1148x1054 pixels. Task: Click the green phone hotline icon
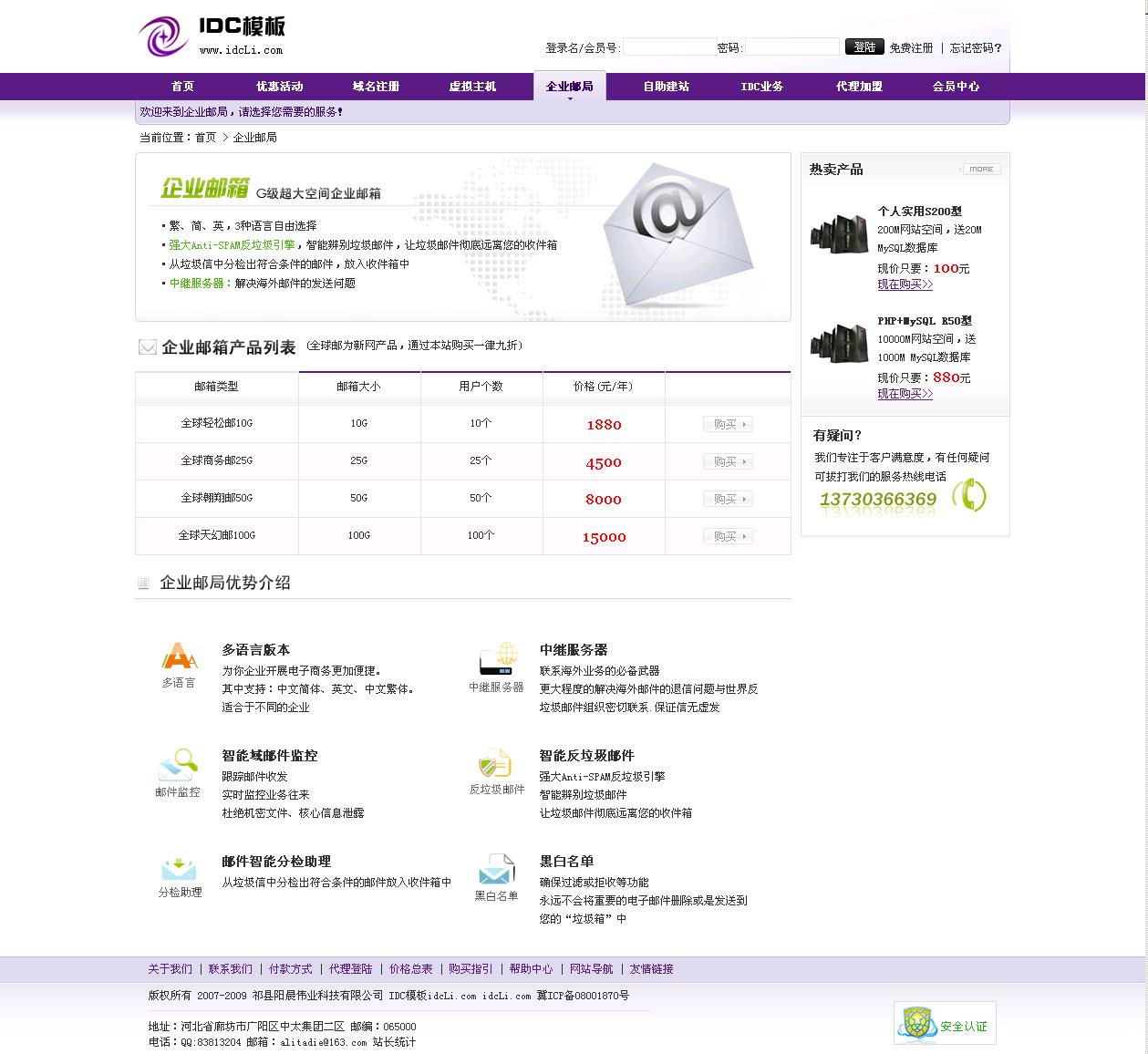pos(968,495)
